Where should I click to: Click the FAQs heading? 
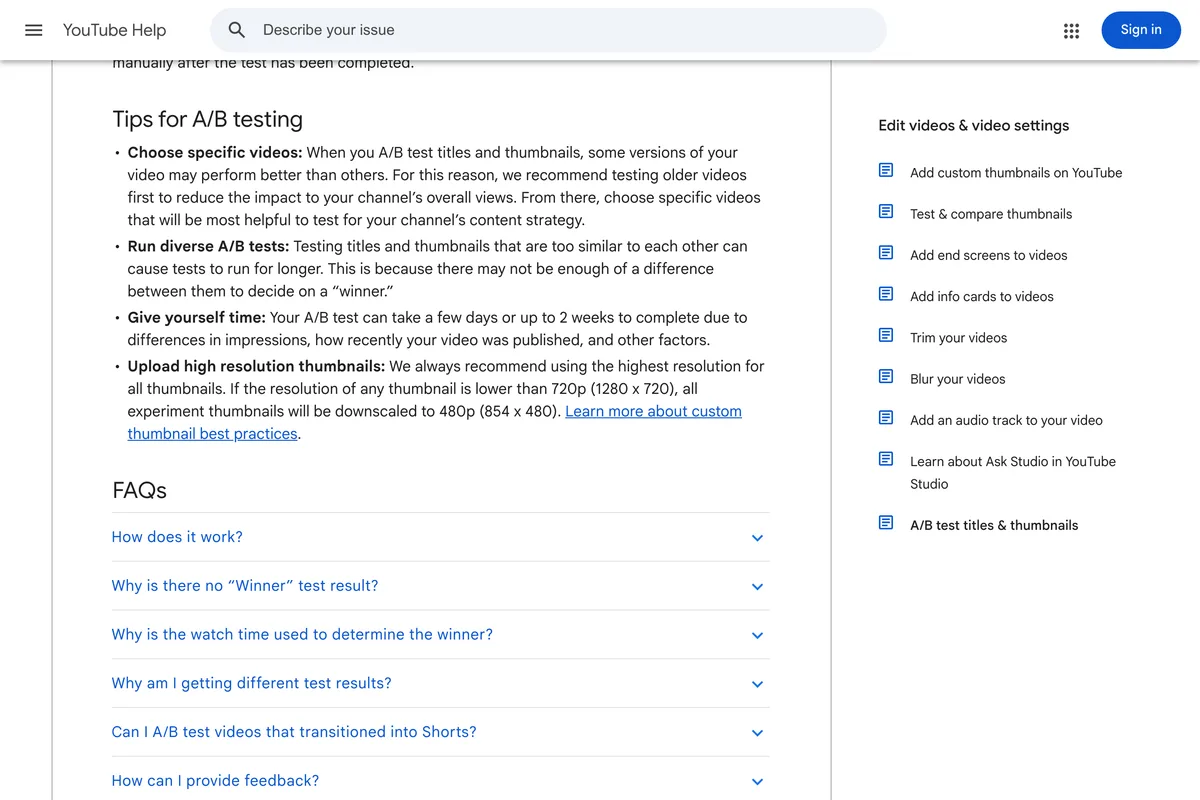pyautogui.click(x=139, y=490)
